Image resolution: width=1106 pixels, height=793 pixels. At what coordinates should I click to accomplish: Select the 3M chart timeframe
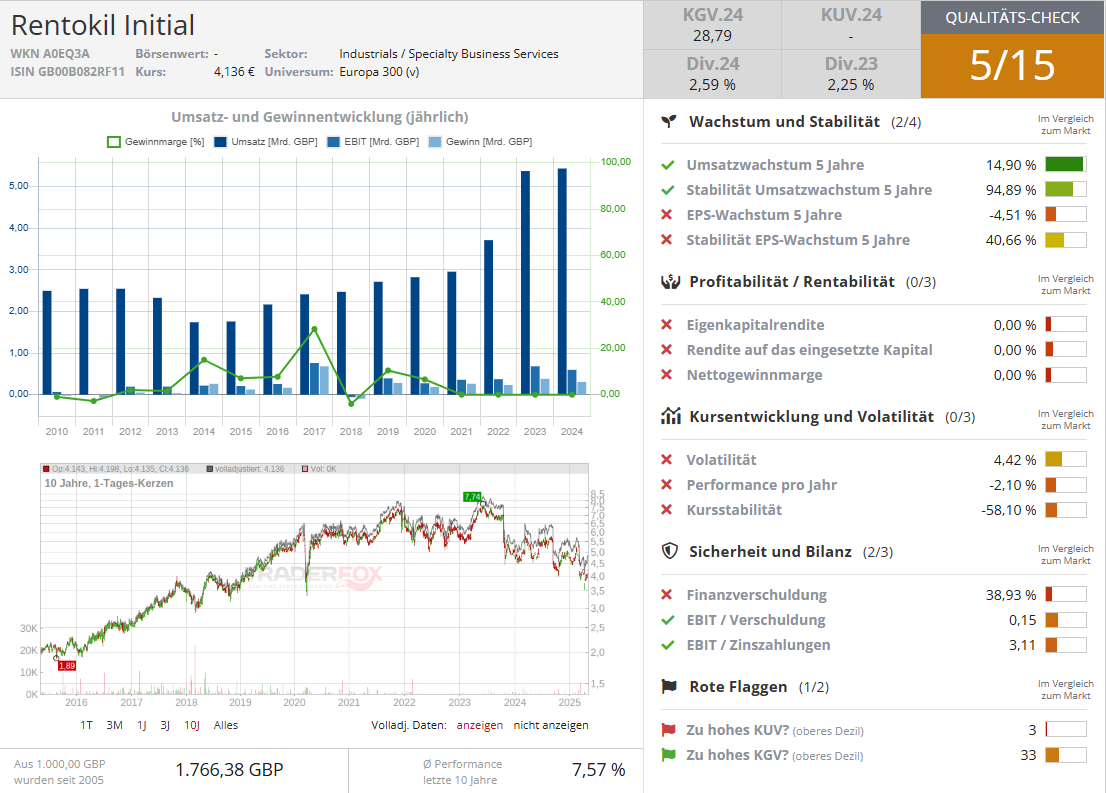pos(114,725)
